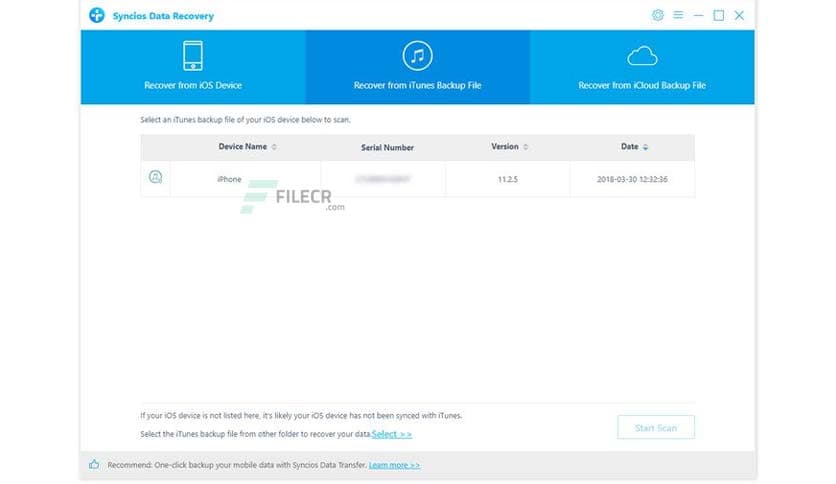Sort by Version column arrow

tap(526, 147)
